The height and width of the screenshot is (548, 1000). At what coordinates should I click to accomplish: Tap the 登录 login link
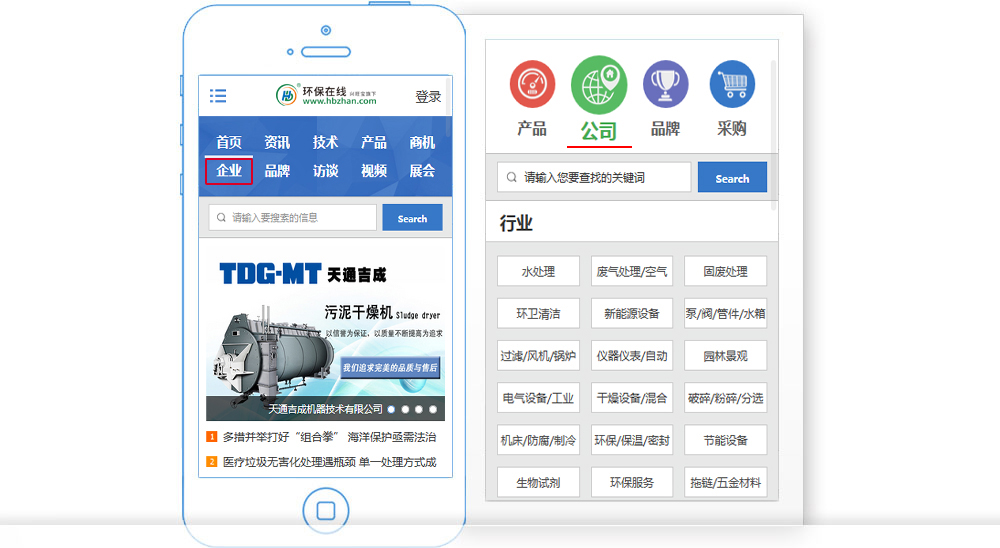coord(428,97)
